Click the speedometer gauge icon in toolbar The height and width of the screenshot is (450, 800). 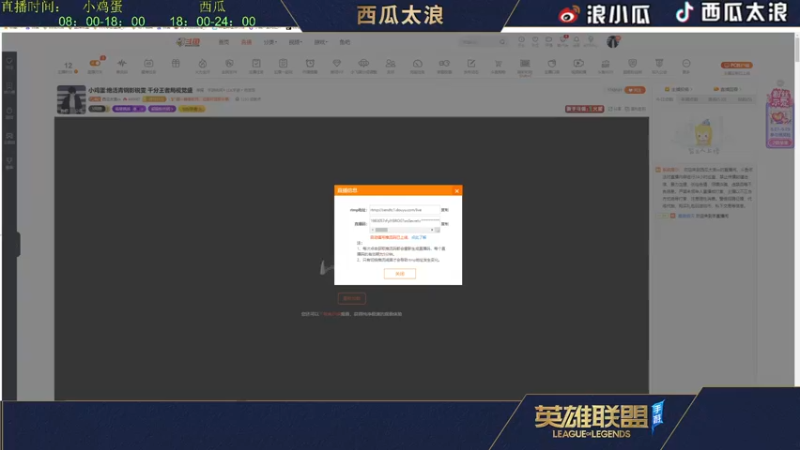coord(417,65)
